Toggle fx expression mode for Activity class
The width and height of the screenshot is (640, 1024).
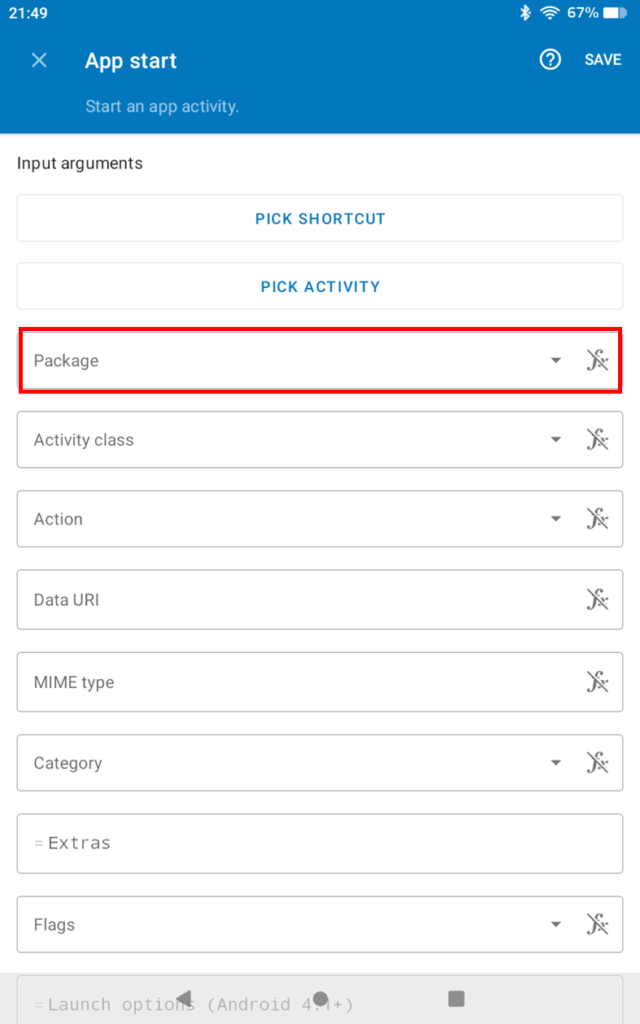597,440
